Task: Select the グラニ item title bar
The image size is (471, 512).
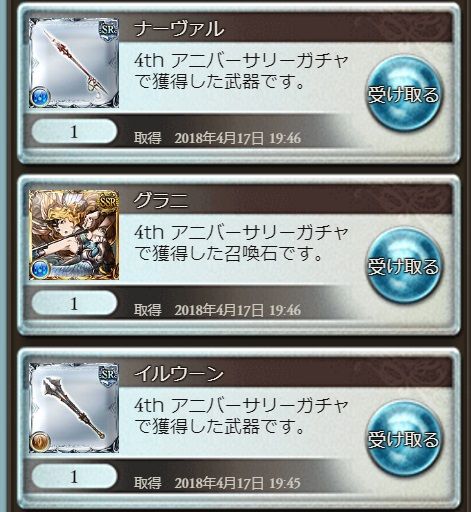Action: (286, 200)
